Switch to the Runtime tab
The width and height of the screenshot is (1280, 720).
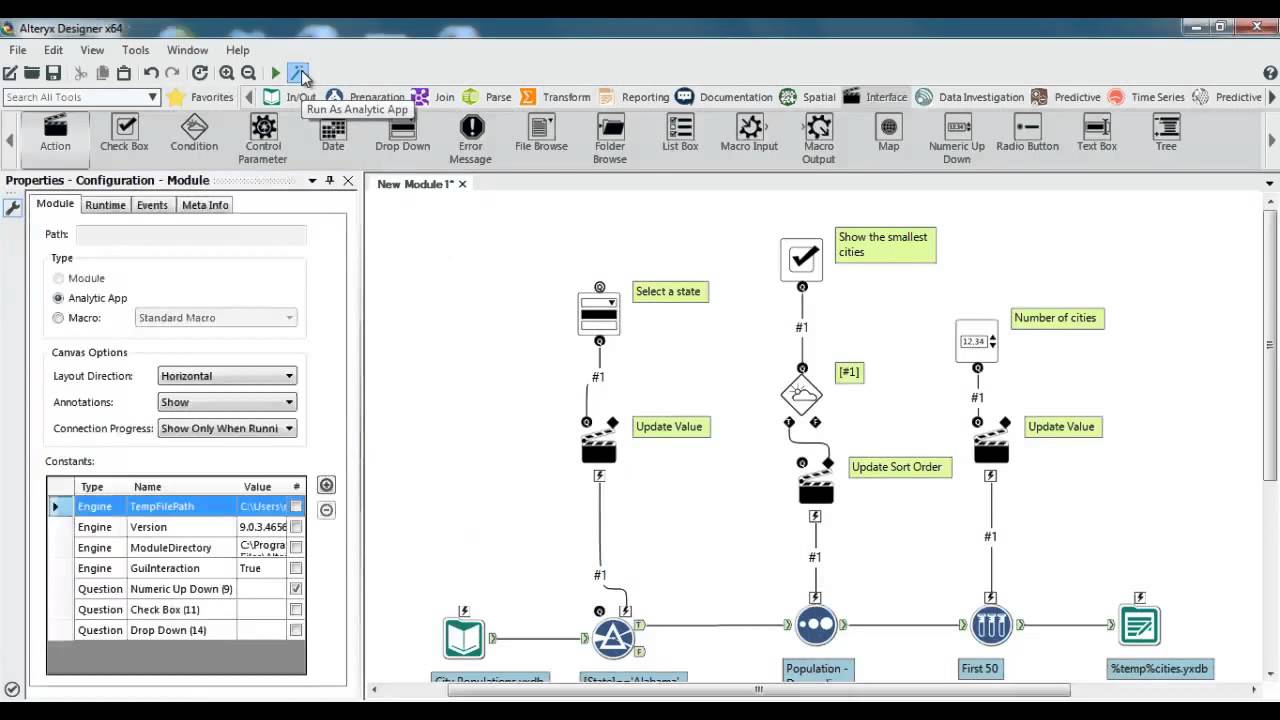(x=105, y=205)
